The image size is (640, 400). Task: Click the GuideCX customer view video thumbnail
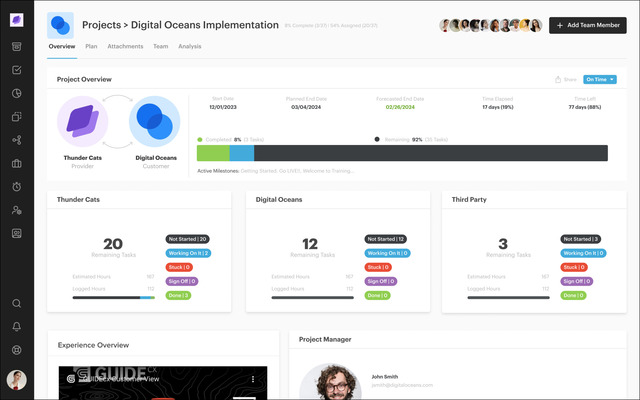coord(163,383)
